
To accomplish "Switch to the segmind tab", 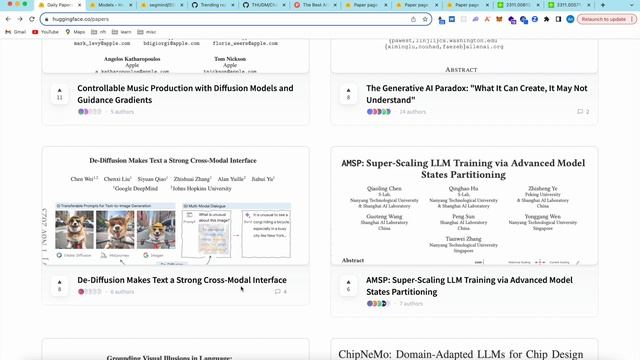I will coord(162,5).
